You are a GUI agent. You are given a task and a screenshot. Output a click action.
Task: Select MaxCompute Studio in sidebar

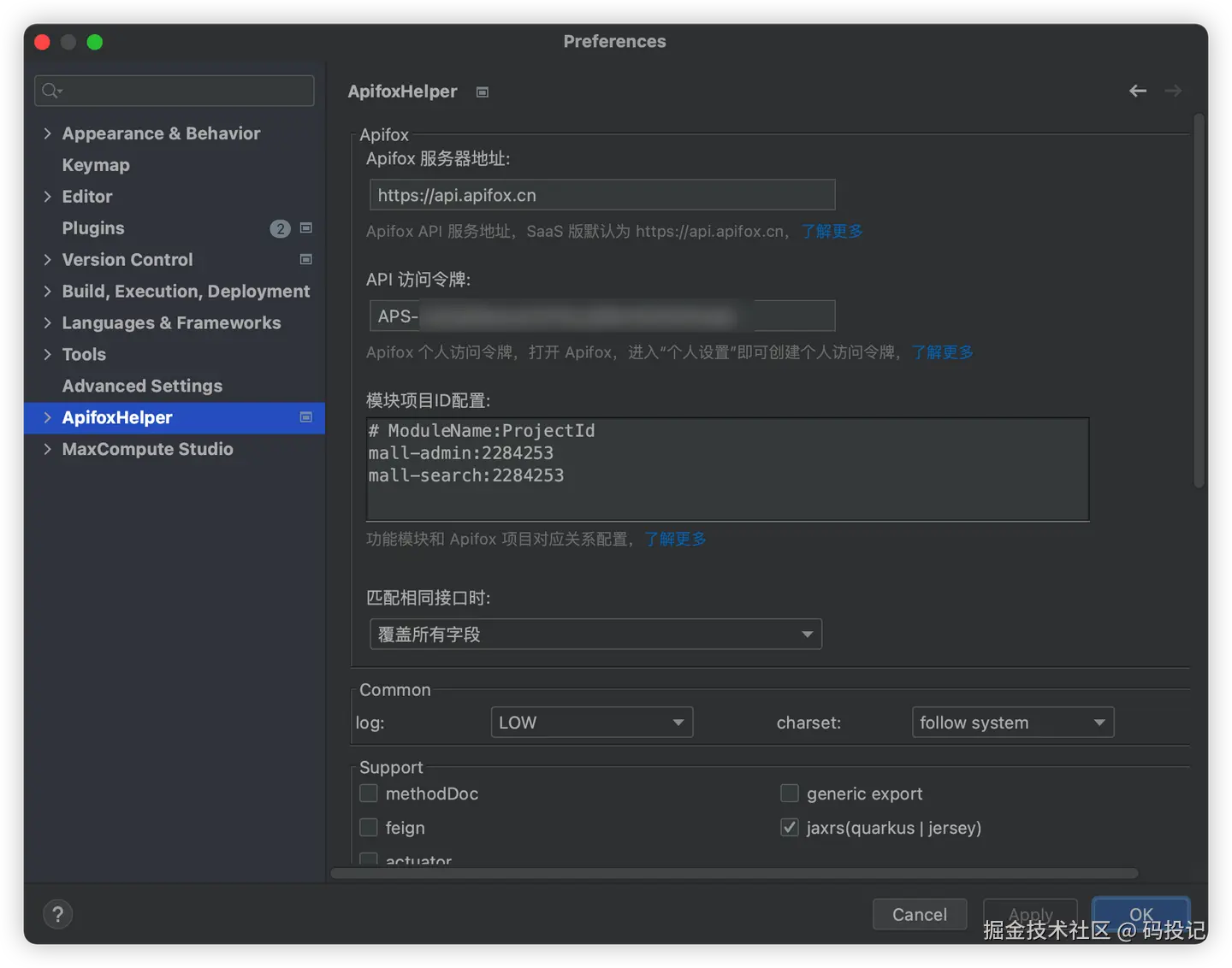coord(147,449)
